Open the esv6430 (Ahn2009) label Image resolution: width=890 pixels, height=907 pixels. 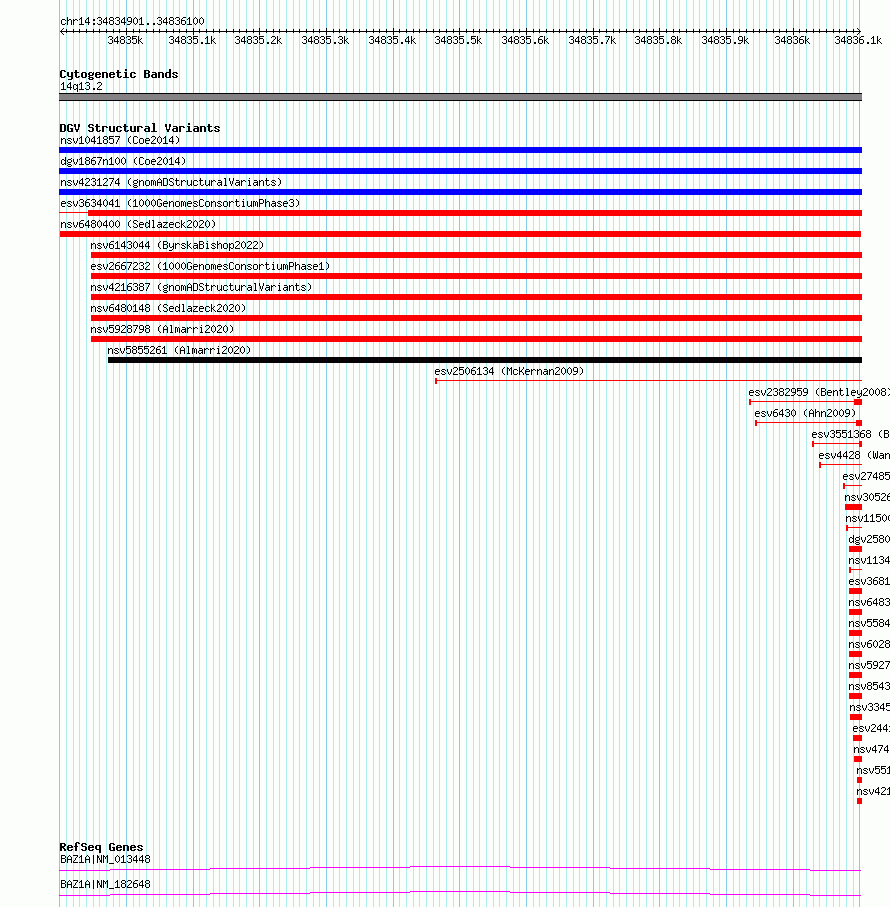(x=805, y=414)
